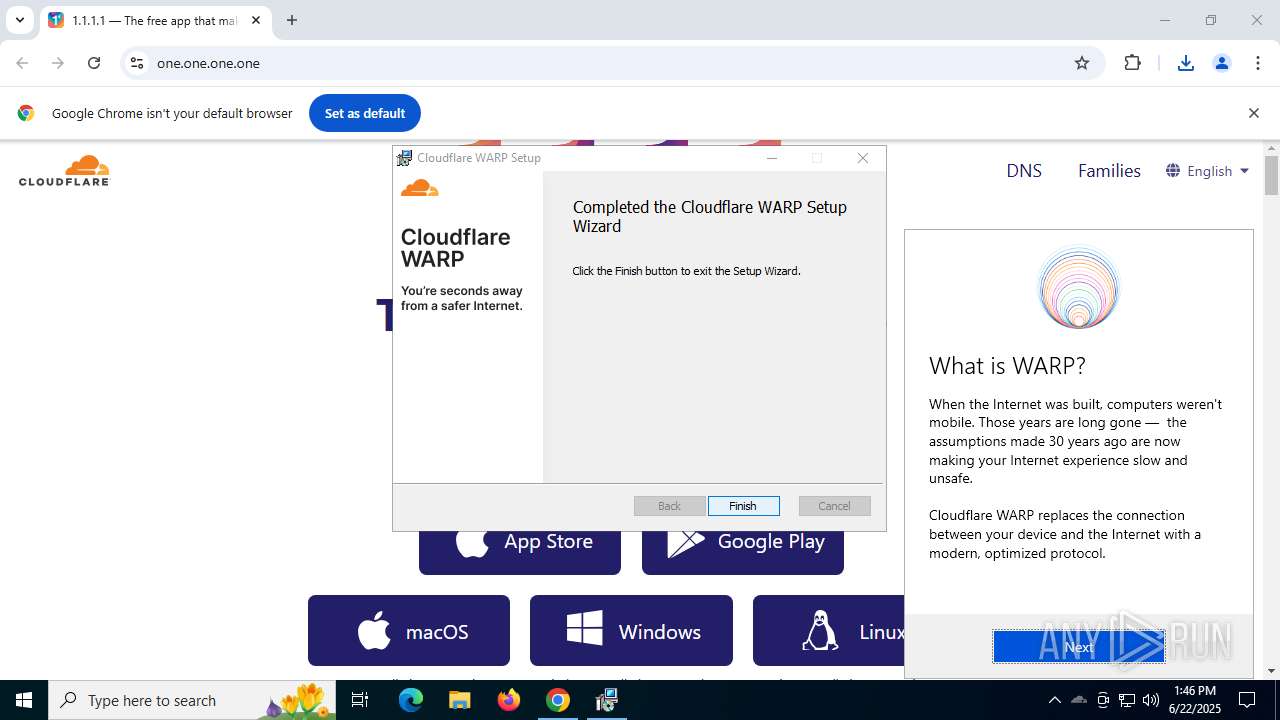Launch Firefox from taskbar
This screenshot has height=720, width=1280.
pyautogui.click(x=509, y=700)
